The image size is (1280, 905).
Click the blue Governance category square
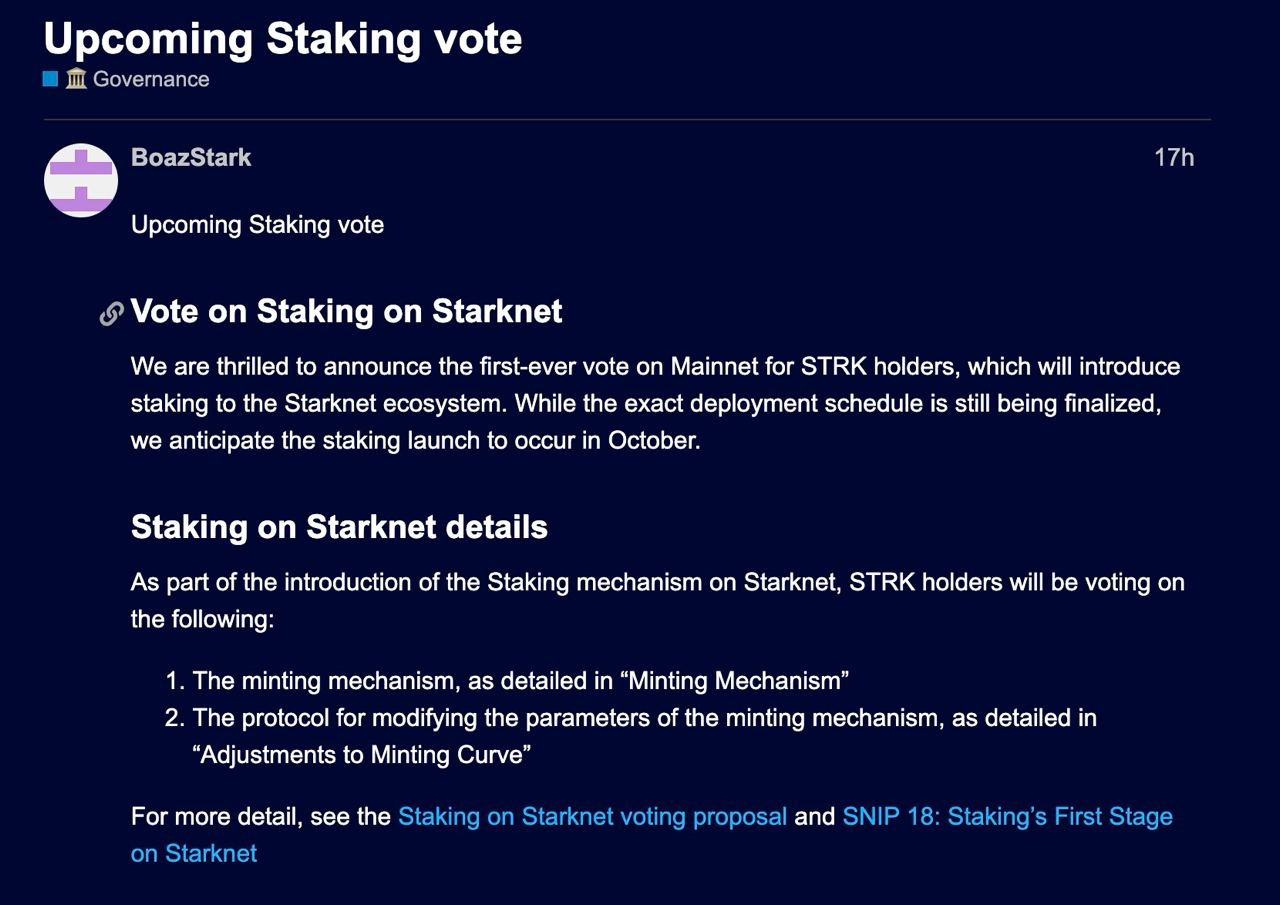[x=50, y=79]
